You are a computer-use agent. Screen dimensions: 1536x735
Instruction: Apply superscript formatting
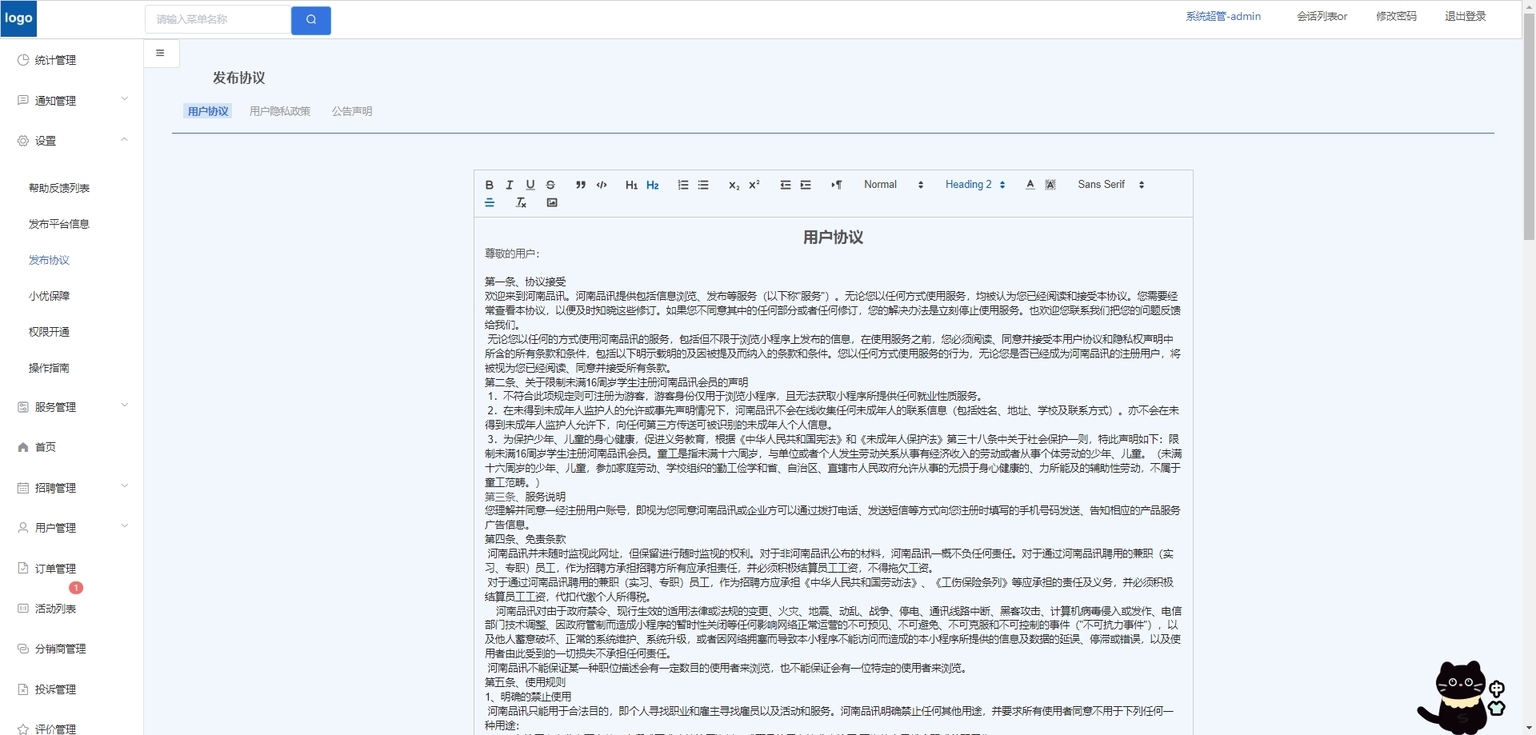click(754, 185)
